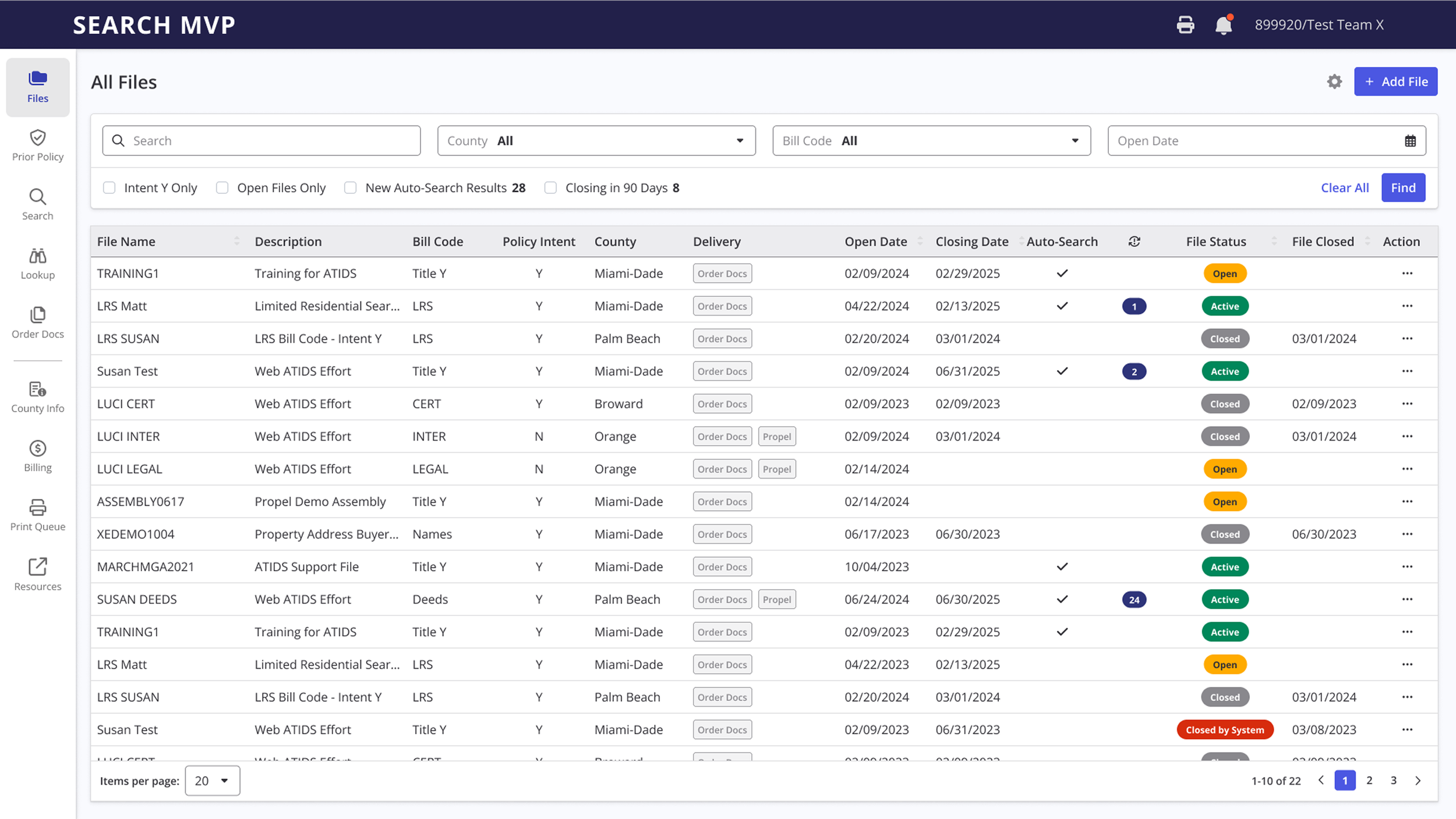Check Open Files Only filter
The image size is (1456, 819).
(222, 188)
